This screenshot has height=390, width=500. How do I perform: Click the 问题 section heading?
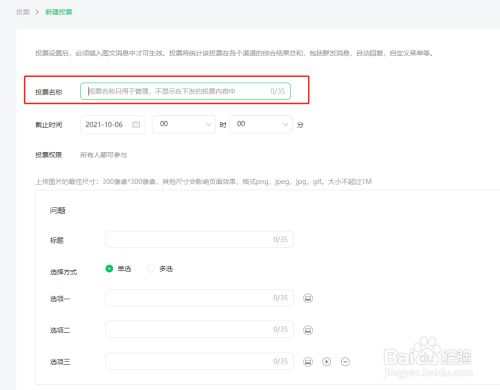click(57, 210)
